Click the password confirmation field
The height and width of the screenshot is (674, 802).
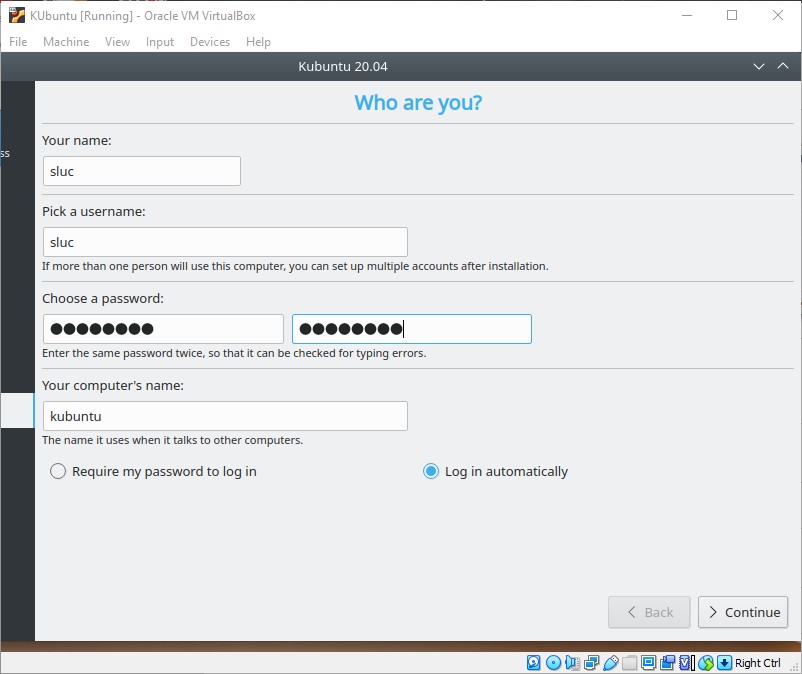(x=412, y=329)
